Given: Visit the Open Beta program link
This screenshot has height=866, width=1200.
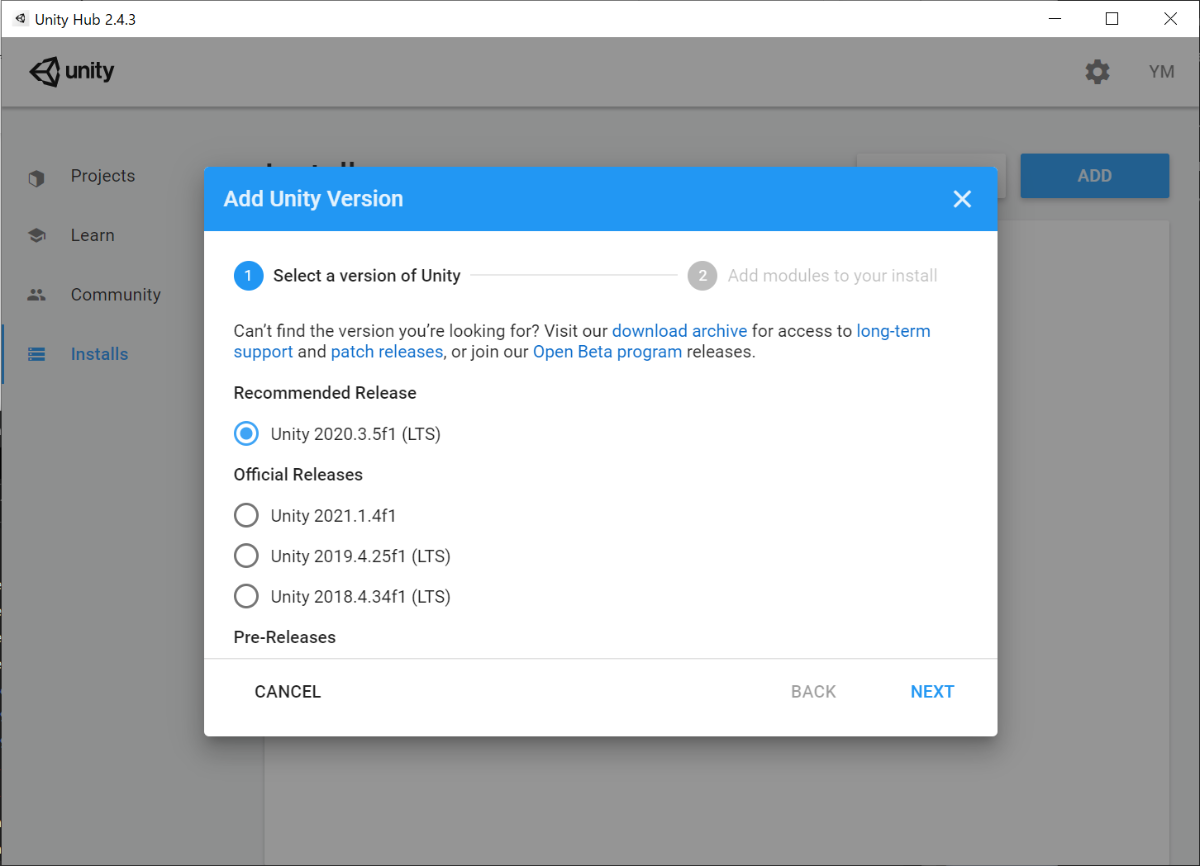Looking at the screenshot, I should pyautogui.click(x=608, y=352).
